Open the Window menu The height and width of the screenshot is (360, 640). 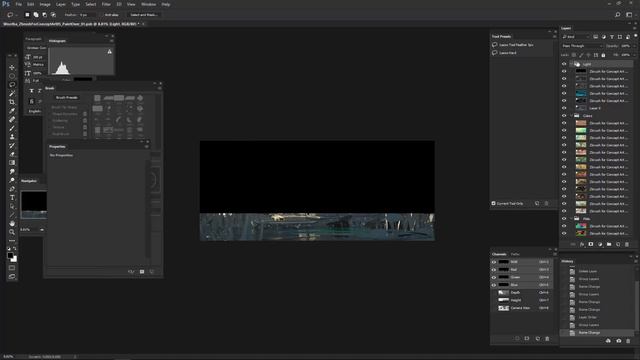[x=149, y=4]
